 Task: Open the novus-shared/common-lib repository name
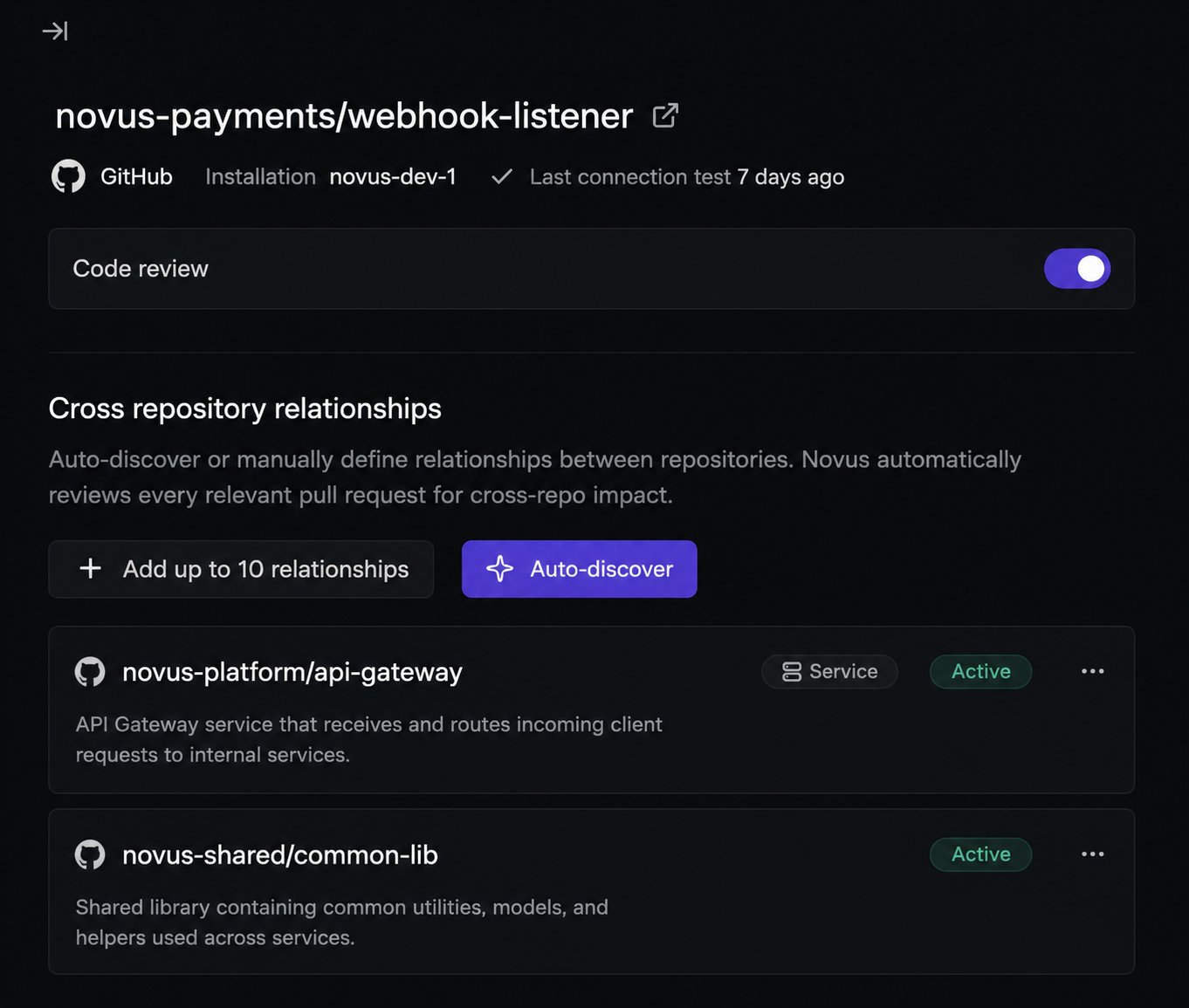coord(280,854)
